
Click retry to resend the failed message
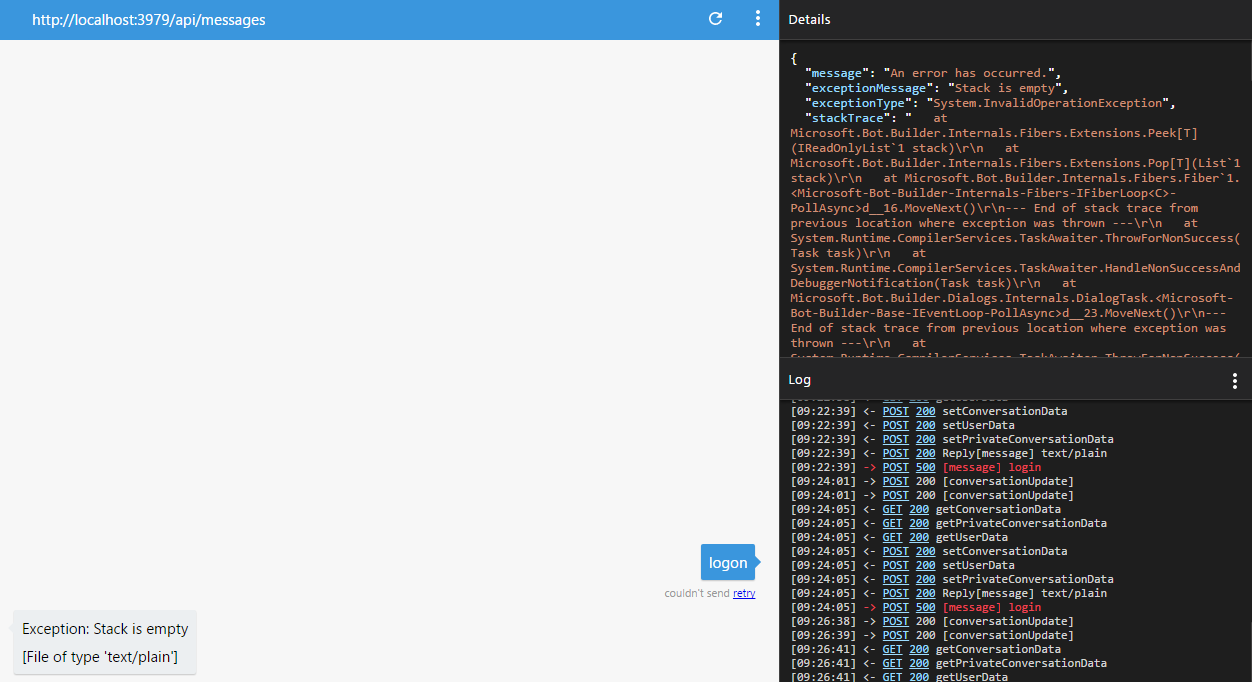743,593
